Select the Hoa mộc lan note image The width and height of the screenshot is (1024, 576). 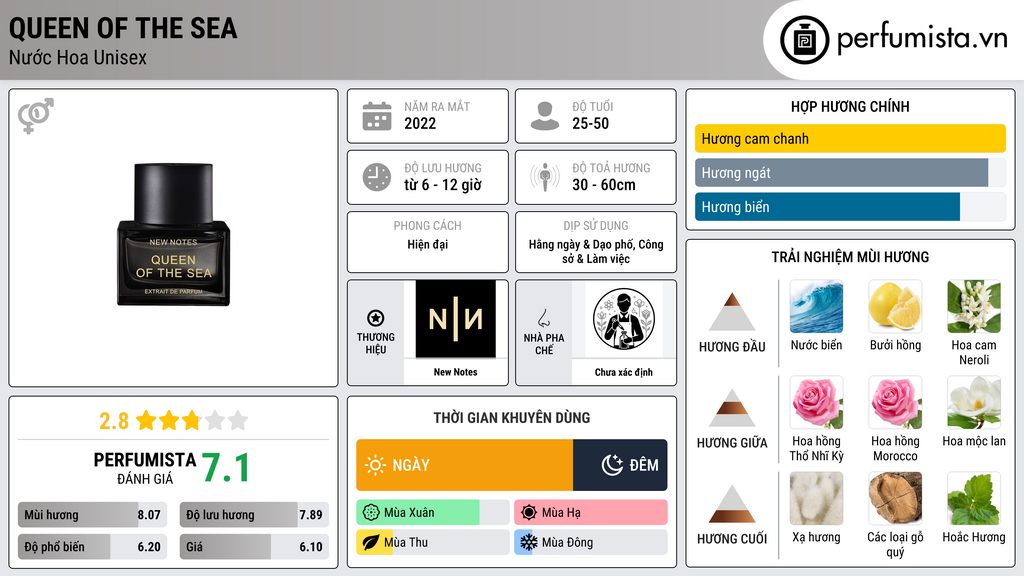tap(974, 402)
